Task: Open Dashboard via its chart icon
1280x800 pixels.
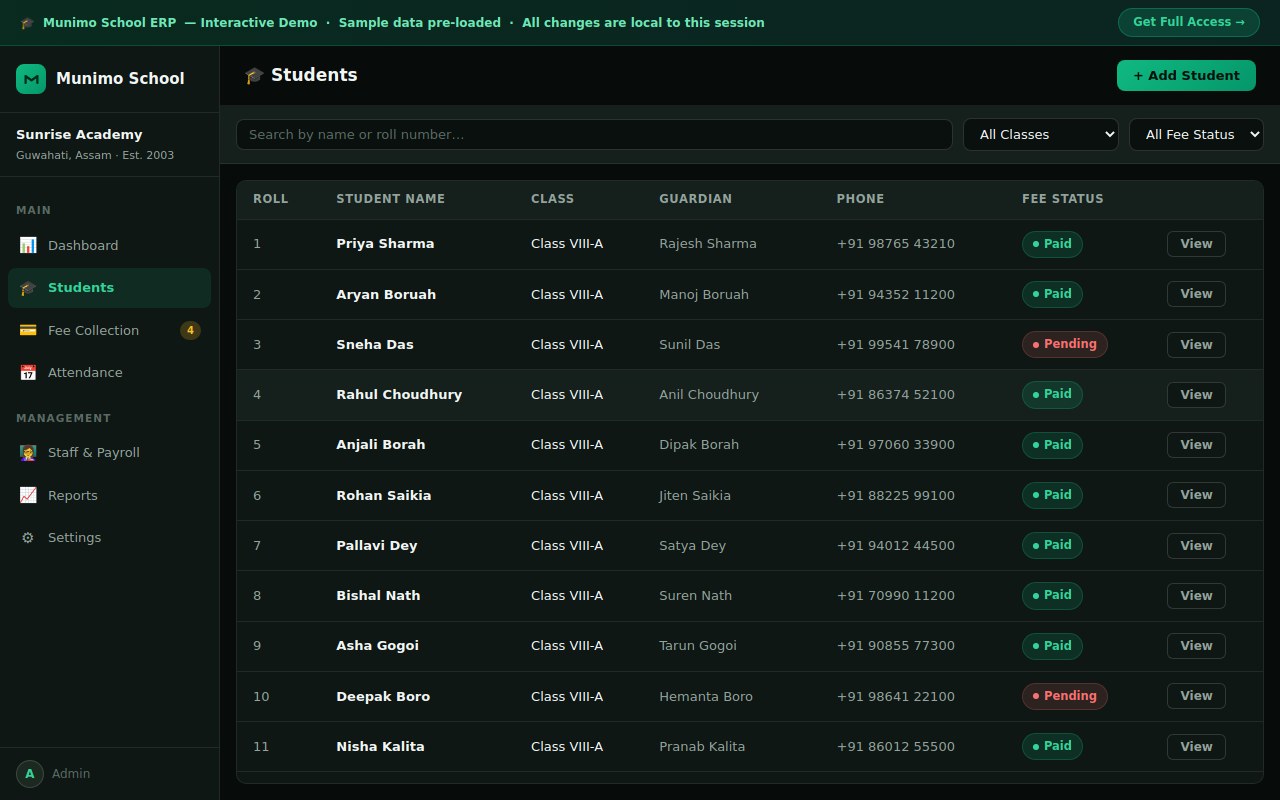Action: pyautogui.click(x=28, y=245)
